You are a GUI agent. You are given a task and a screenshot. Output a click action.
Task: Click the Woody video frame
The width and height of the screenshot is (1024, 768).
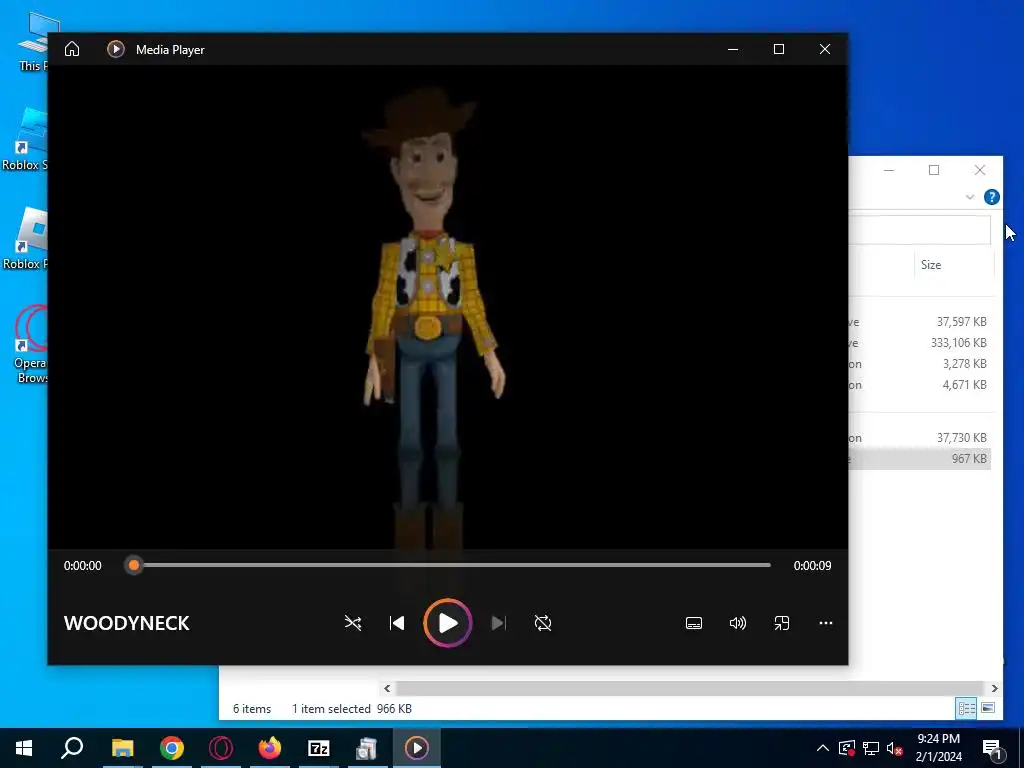[x=448, y=307]
